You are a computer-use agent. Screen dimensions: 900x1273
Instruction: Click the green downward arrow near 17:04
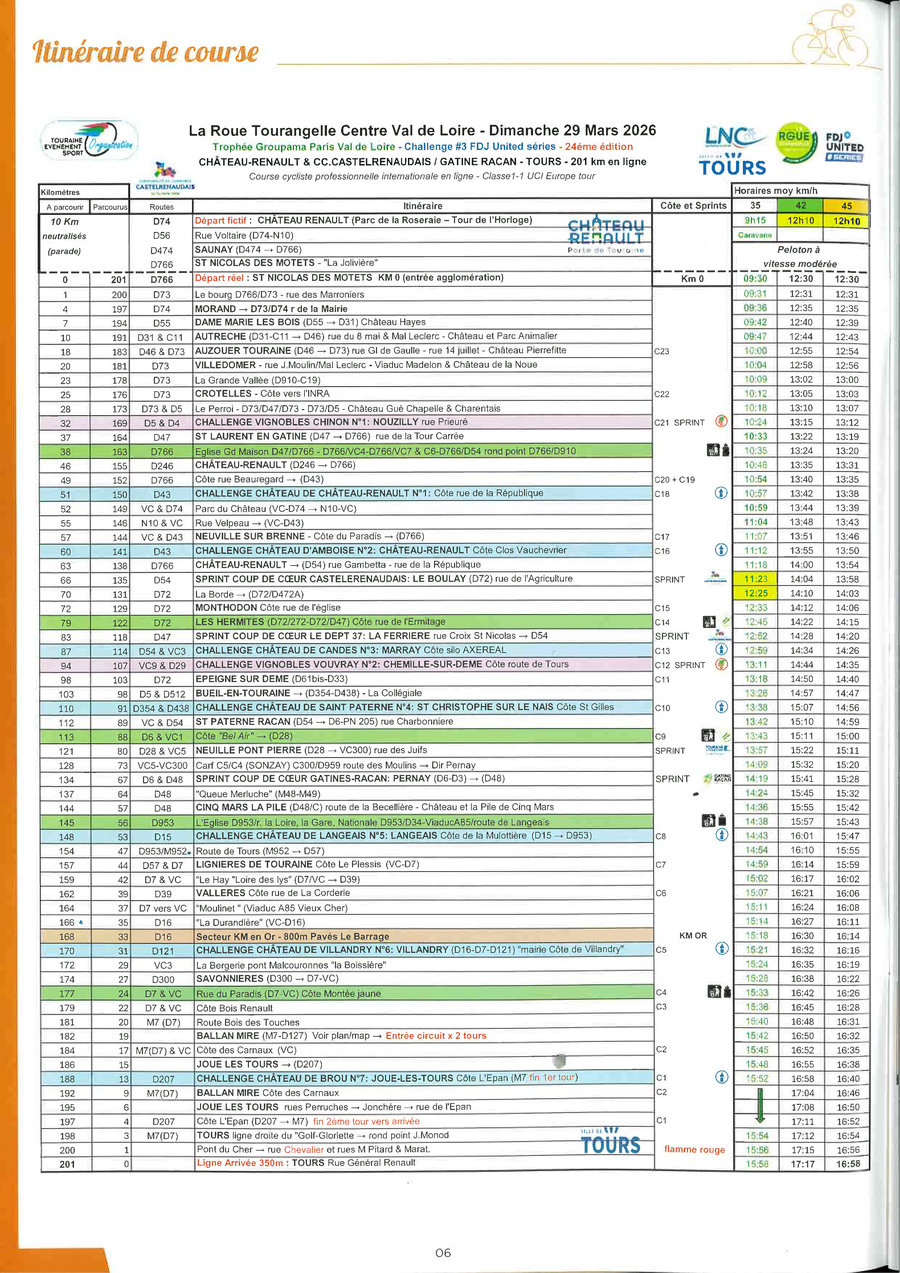[758, 1106]
